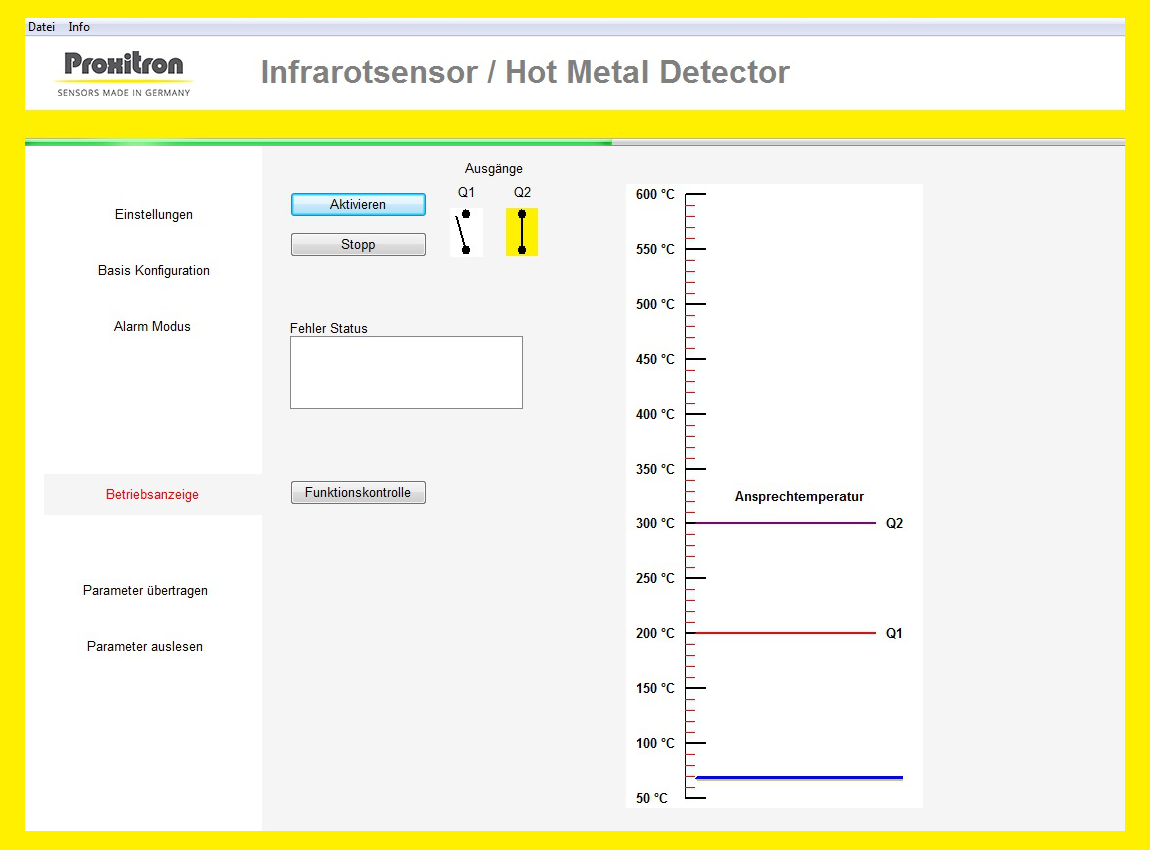This screenshot has height=850, width=1150.
Task: Click the Q2 label beside the purple line
Action: click(x=893, y=522)
